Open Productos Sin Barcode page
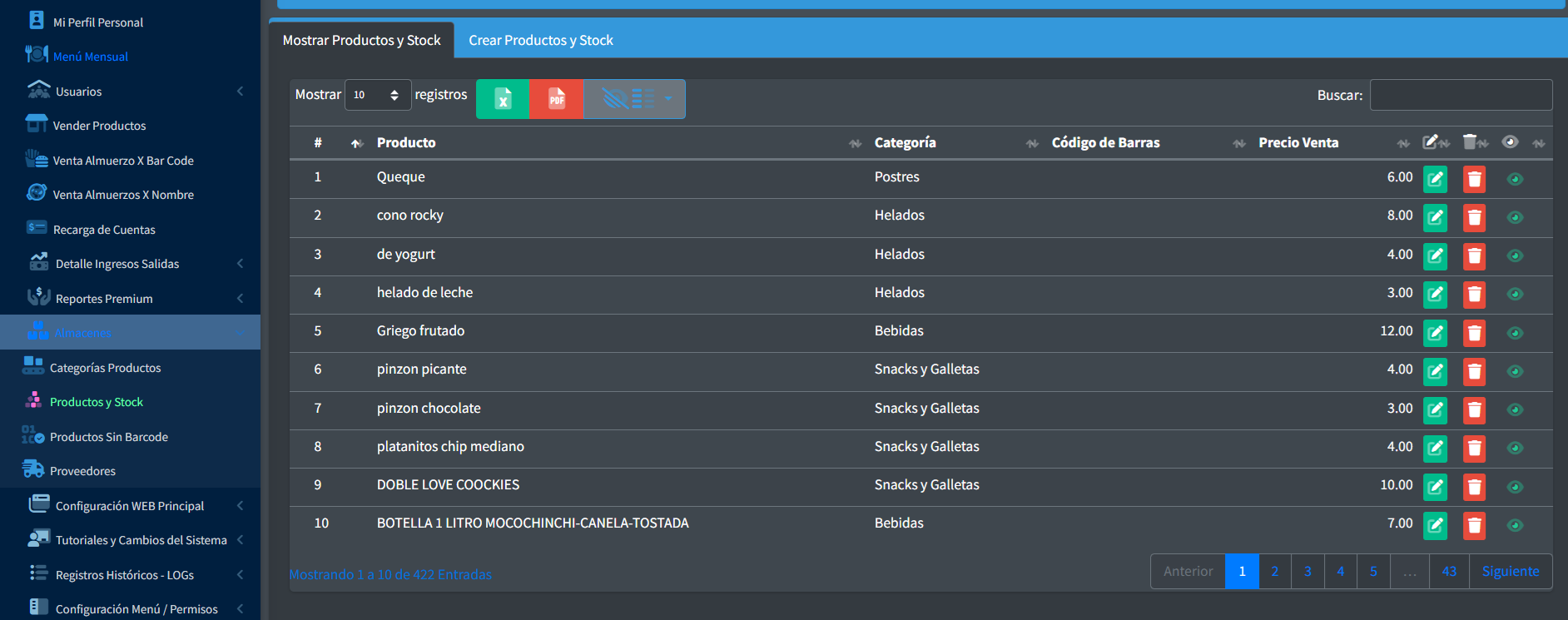 pyautogui.click(x=130, y=437)
